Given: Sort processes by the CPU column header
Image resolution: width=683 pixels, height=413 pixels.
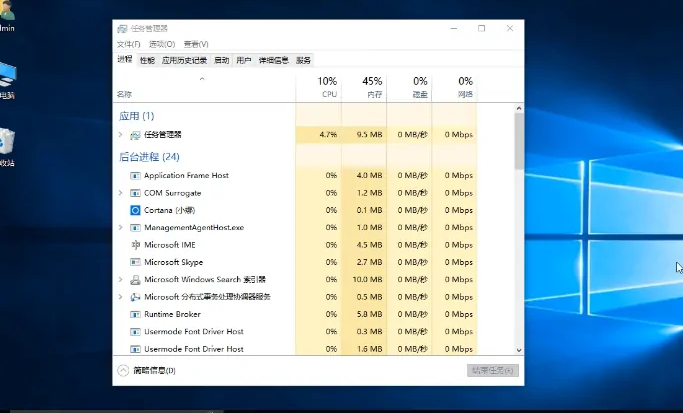Looking at the screenshot, I should [x=328, y=86].
